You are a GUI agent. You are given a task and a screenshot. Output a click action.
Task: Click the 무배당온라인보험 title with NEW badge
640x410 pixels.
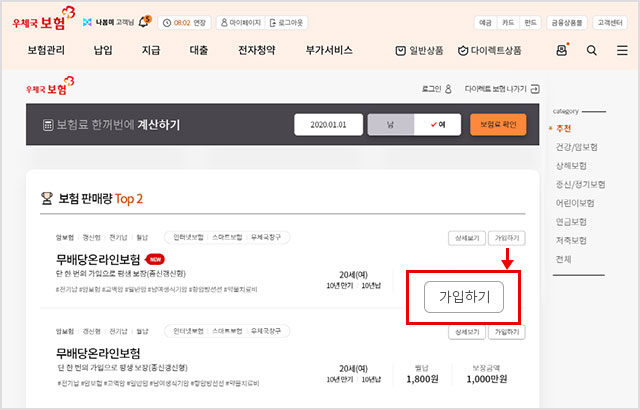[98, 259]
